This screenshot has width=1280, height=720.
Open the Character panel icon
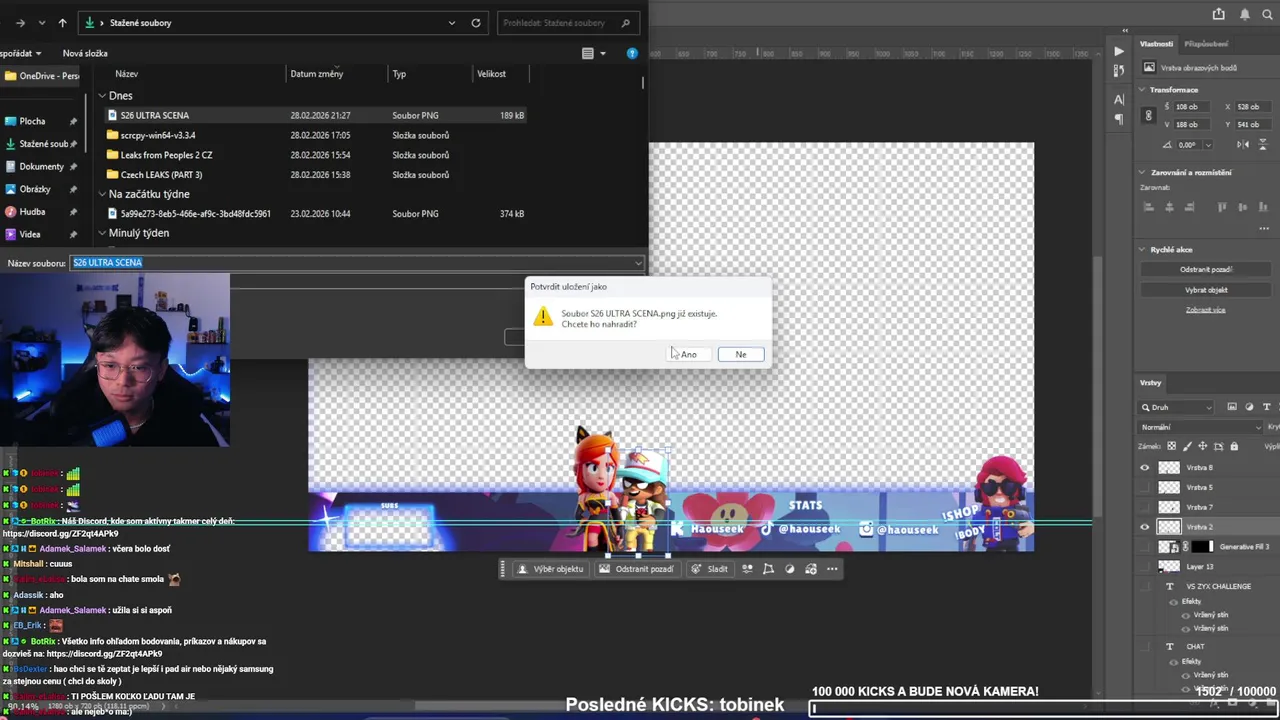(1119, 99)
